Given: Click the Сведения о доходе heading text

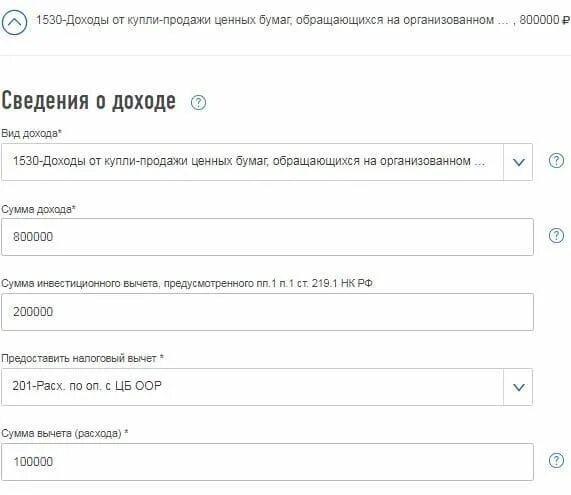Looking at the screenshot, I should 88,101.
